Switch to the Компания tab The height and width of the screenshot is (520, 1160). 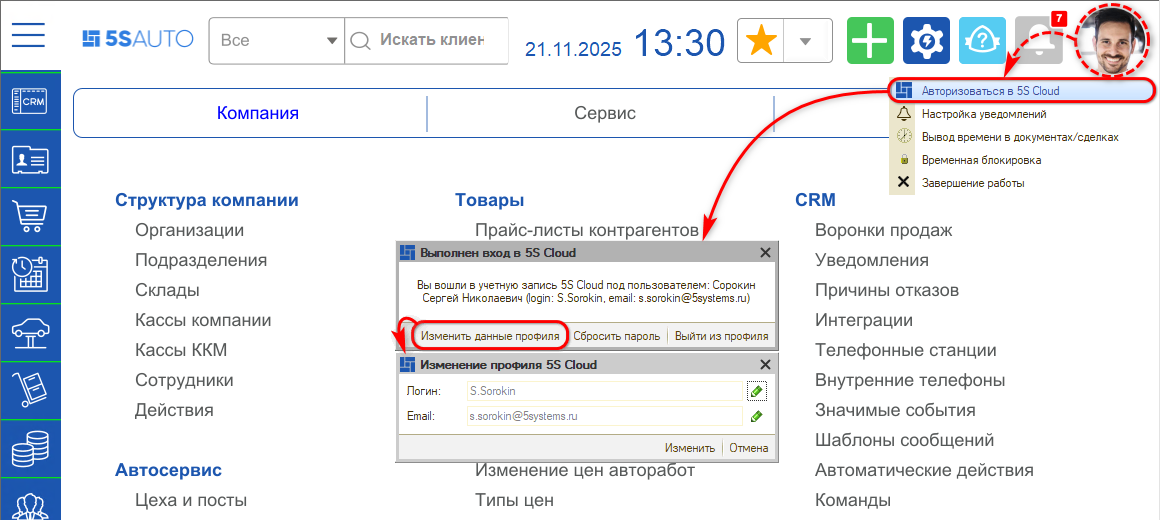257,113
